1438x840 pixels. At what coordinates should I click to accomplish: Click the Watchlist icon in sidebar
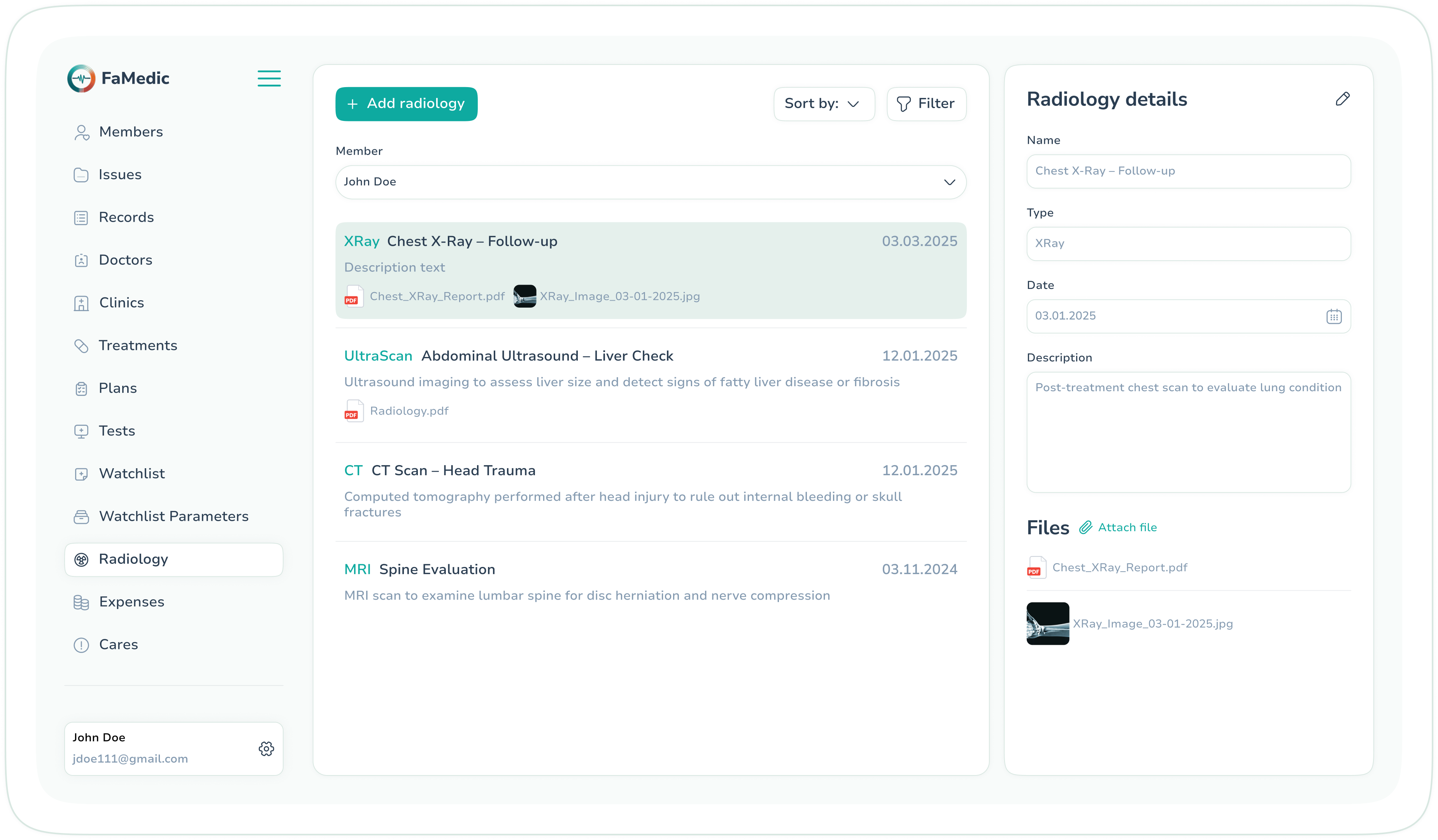(x=81, y=474)
